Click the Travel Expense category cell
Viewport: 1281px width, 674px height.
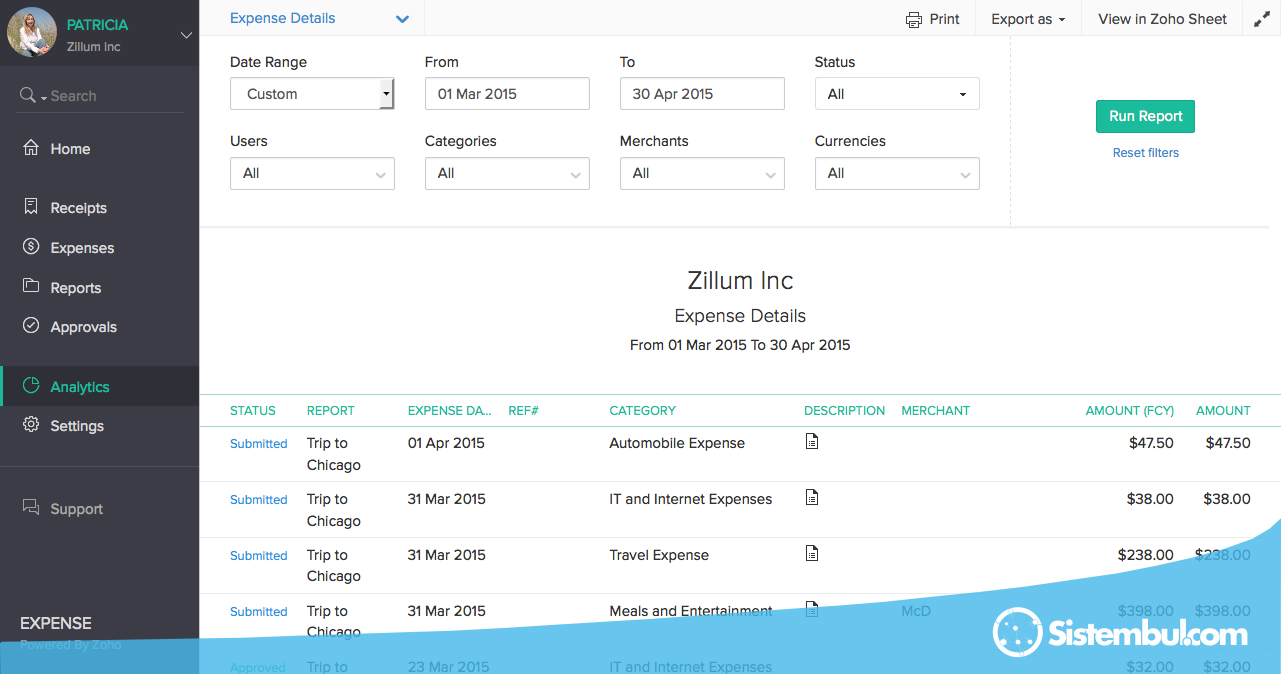[659, 555]
